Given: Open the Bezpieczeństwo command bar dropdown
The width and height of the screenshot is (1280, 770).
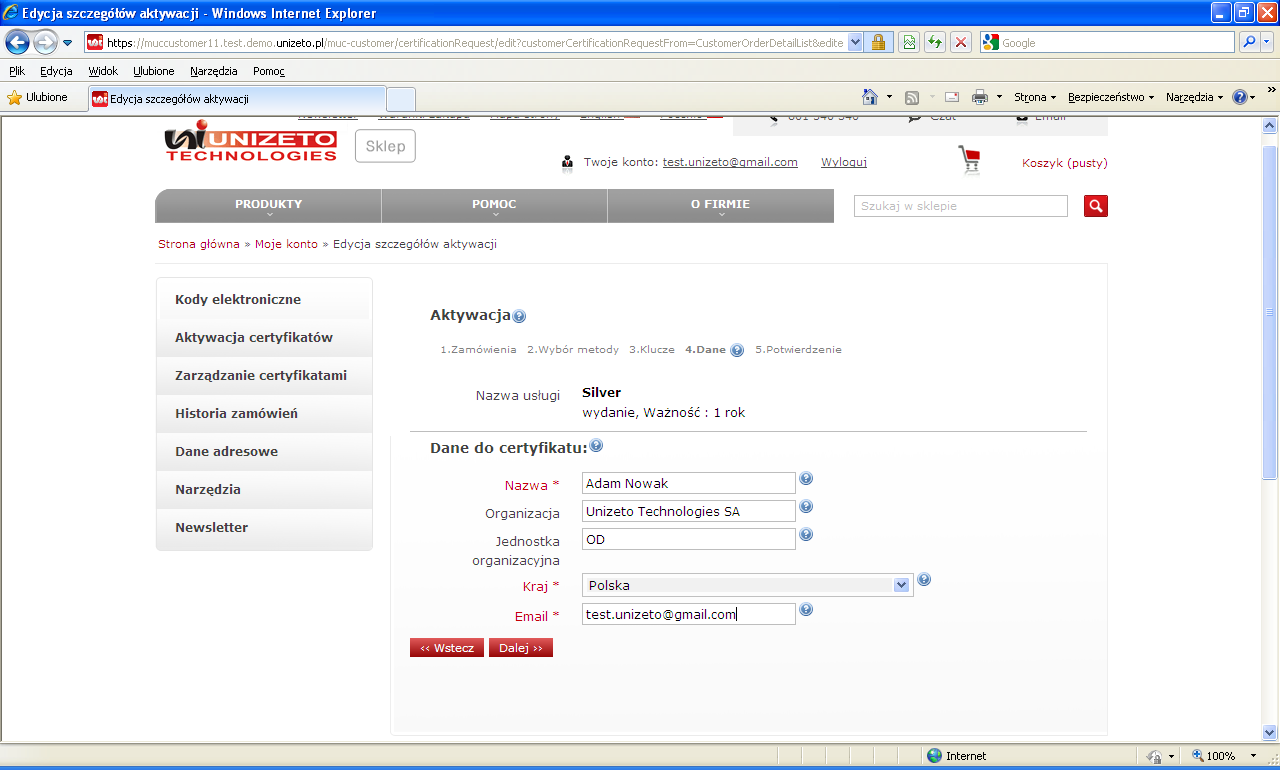Looking at the screenshot, I should [1111, 97].
